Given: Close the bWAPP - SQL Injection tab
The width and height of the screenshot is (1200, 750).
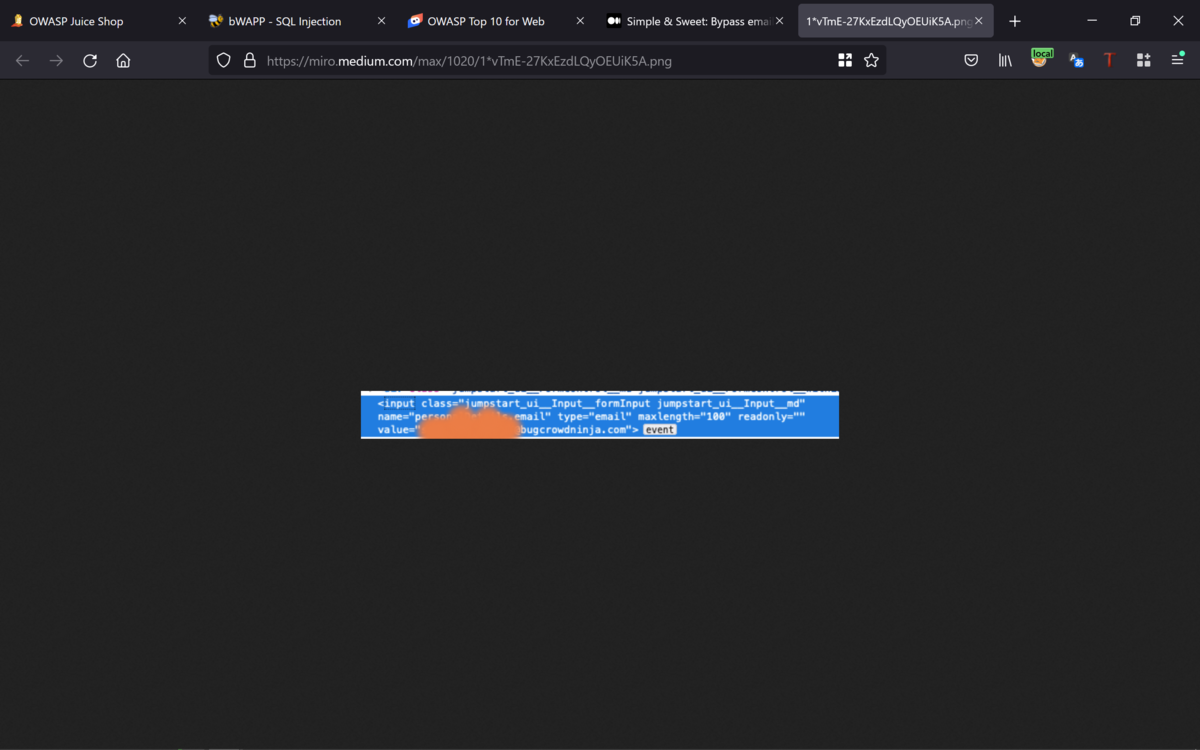Looking at the screenshot, I should [x=381, y=21].
